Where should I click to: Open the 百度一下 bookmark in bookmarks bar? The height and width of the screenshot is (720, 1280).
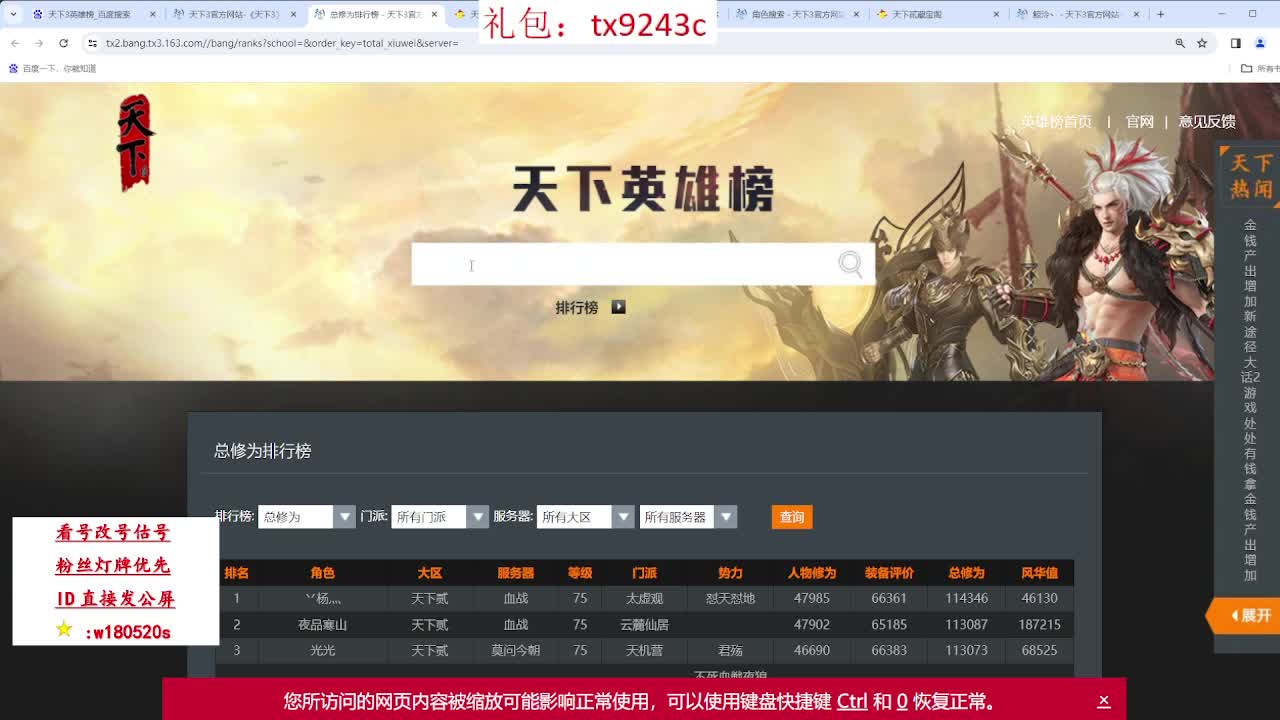[52, 68]
